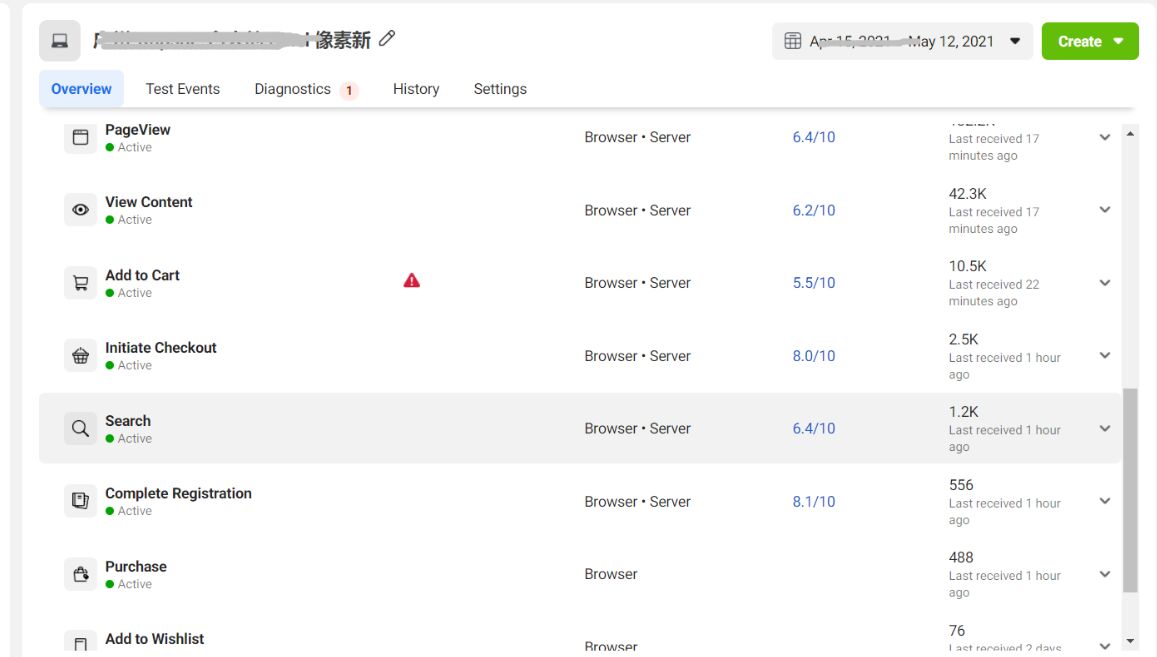Click the View Content eye icon

pyautogui.click(x=81, y=210)
